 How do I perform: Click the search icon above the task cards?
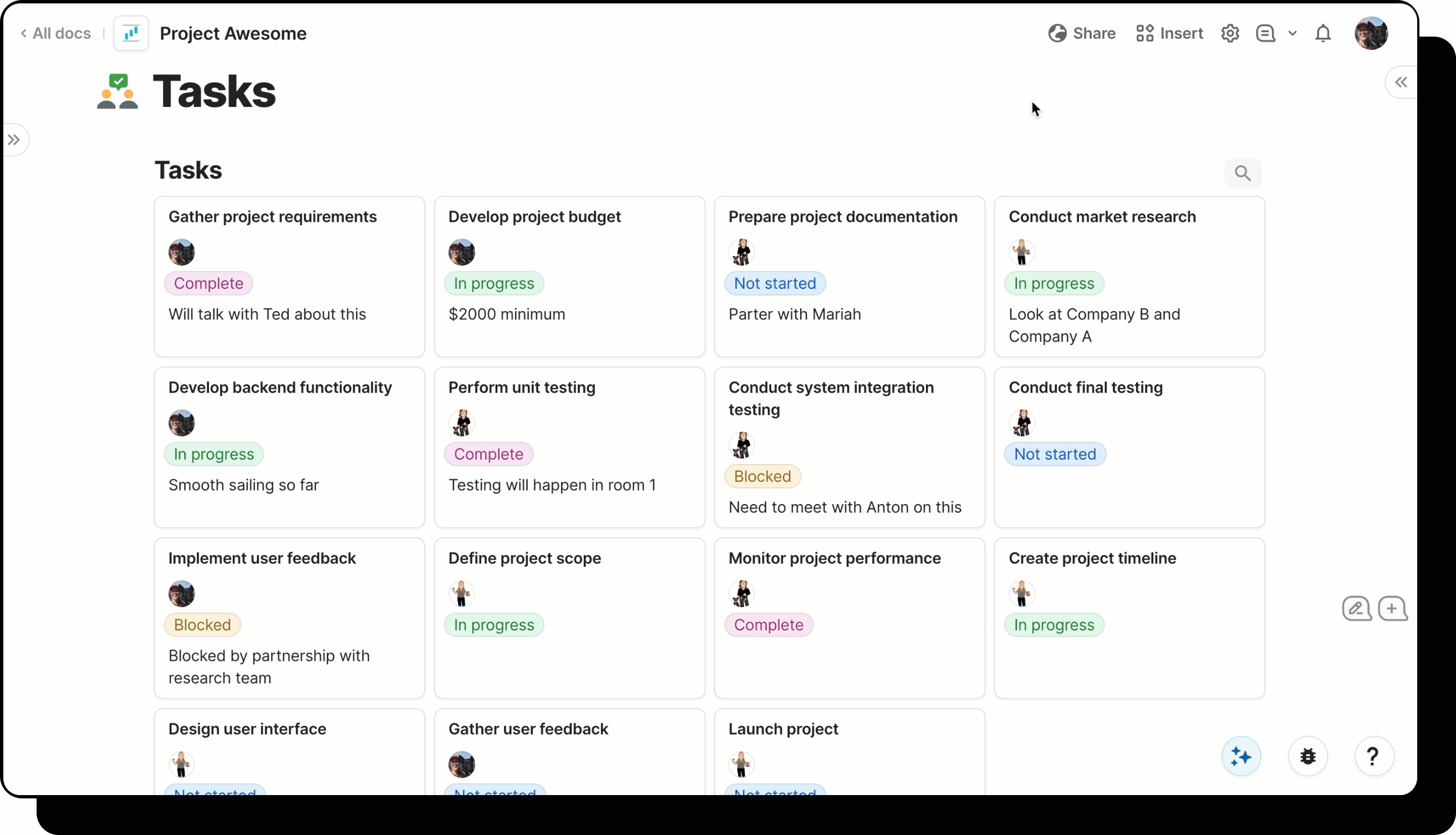1243,172
